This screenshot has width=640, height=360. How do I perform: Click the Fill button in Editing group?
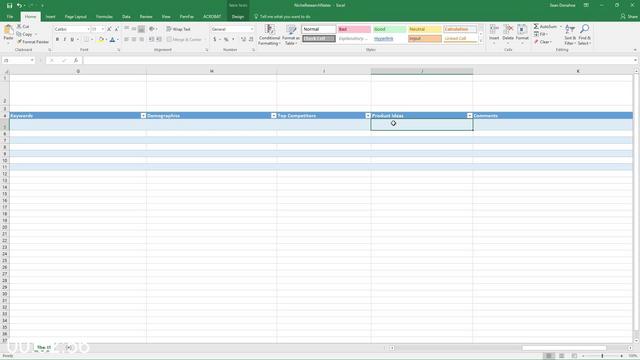(x=542, y=34)
